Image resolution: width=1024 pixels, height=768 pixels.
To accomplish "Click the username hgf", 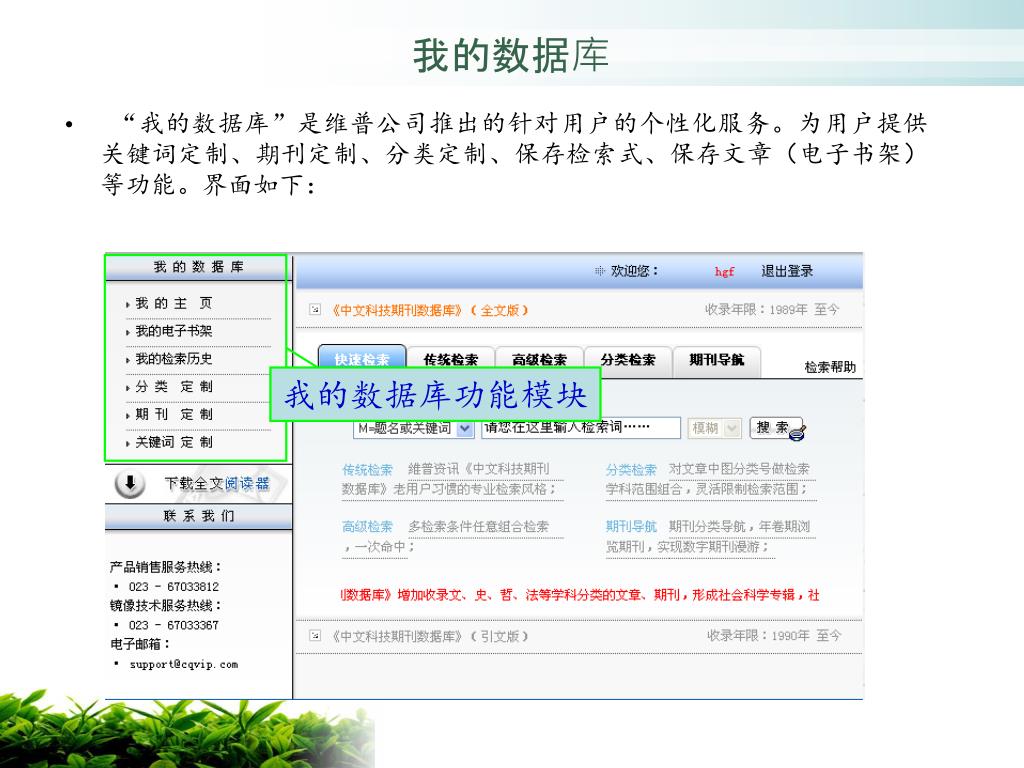I will (x=724, y=271).
